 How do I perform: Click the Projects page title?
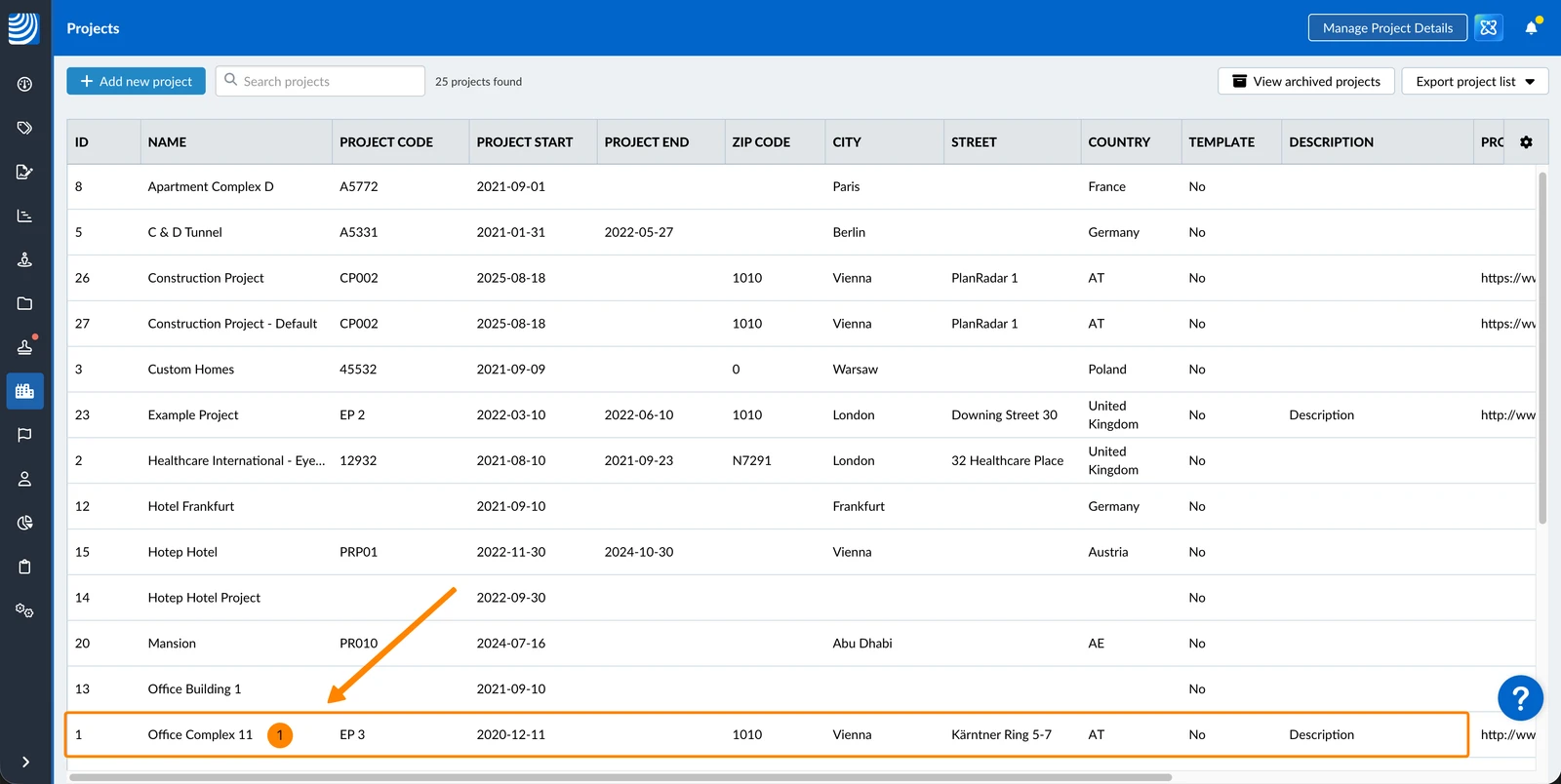(x=93, y=28)
